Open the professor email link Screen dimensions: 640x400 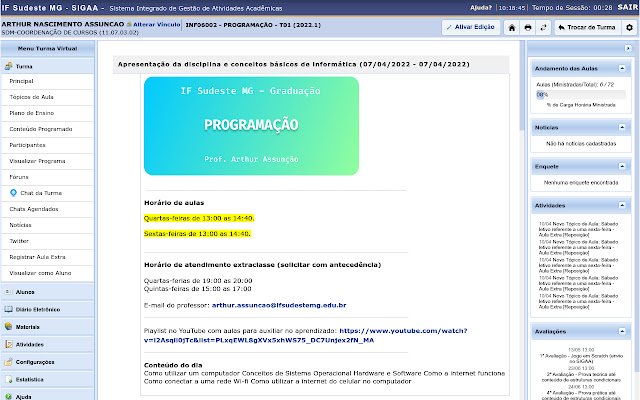click(279, 305)
